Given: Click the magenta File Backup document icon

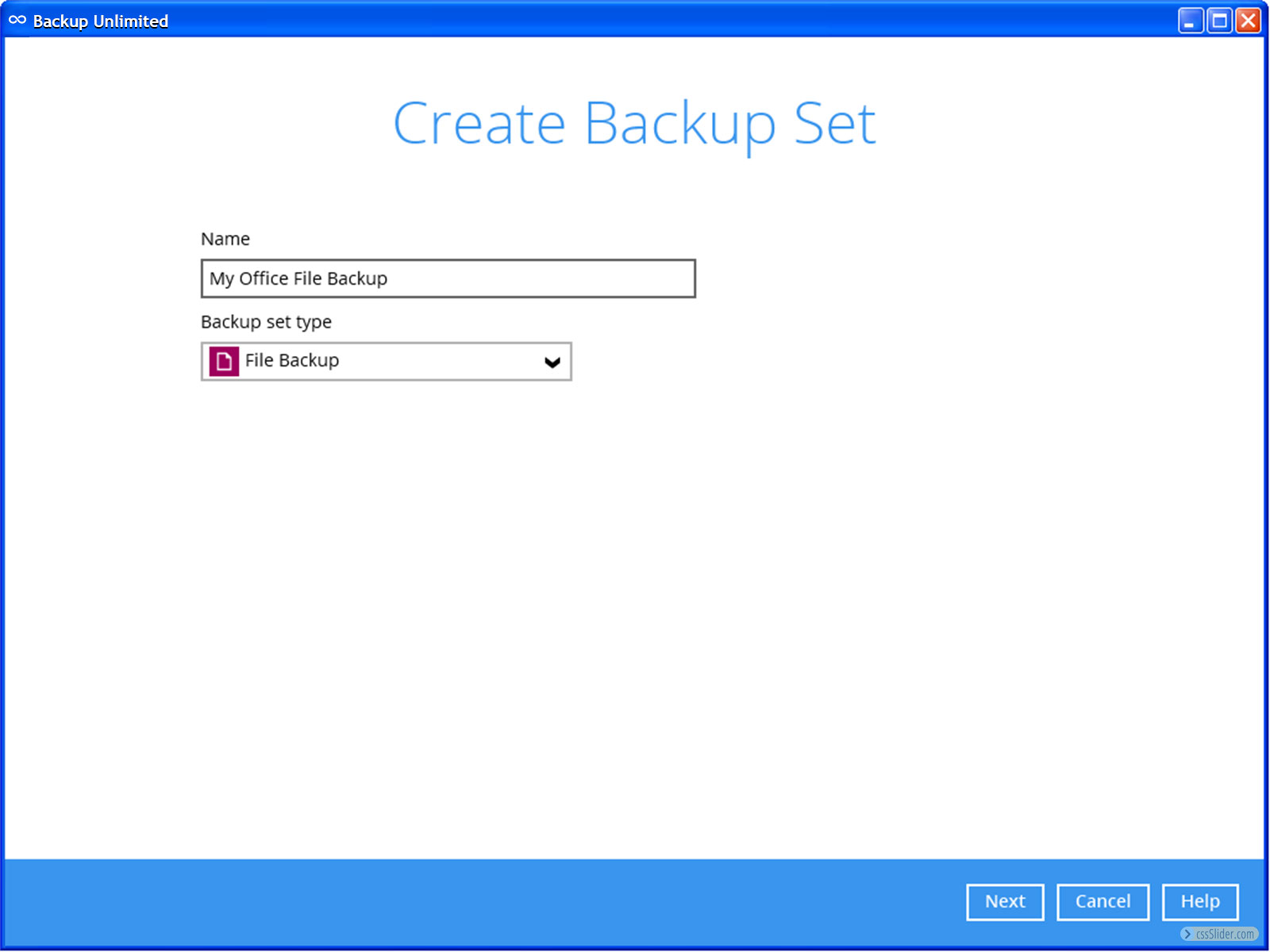Looking at the screenshot, I should point(224,362).
